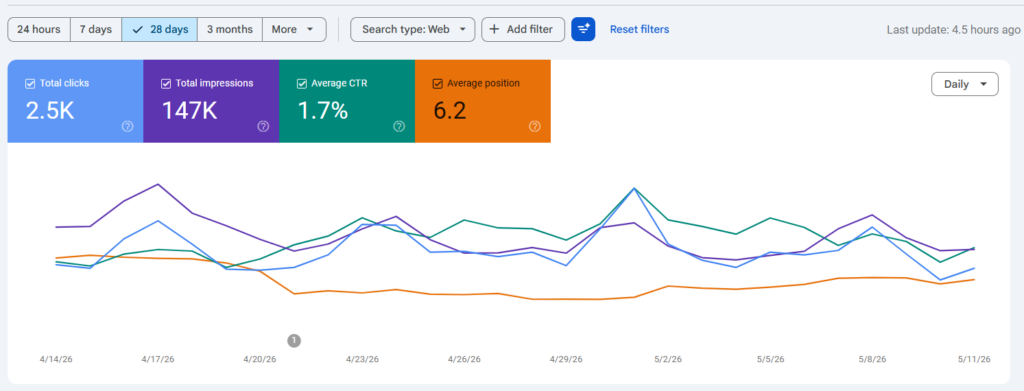This screenshot has width=1024, height=391.
Task: Click the 4/29/26 axis date label
Action: [x=566, y=360]
